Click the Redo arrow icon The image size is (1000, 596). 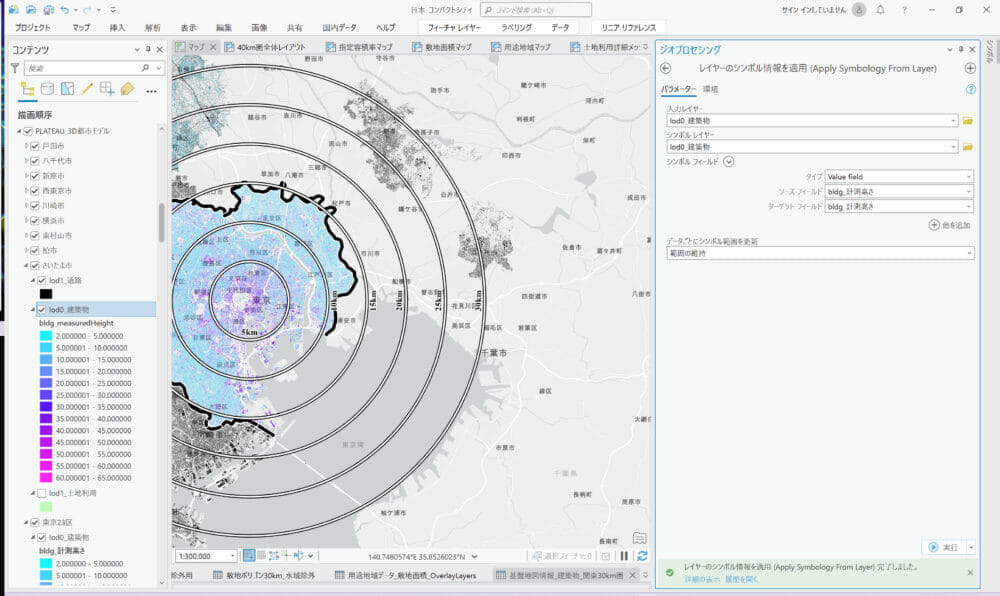(x=88, y=10)
